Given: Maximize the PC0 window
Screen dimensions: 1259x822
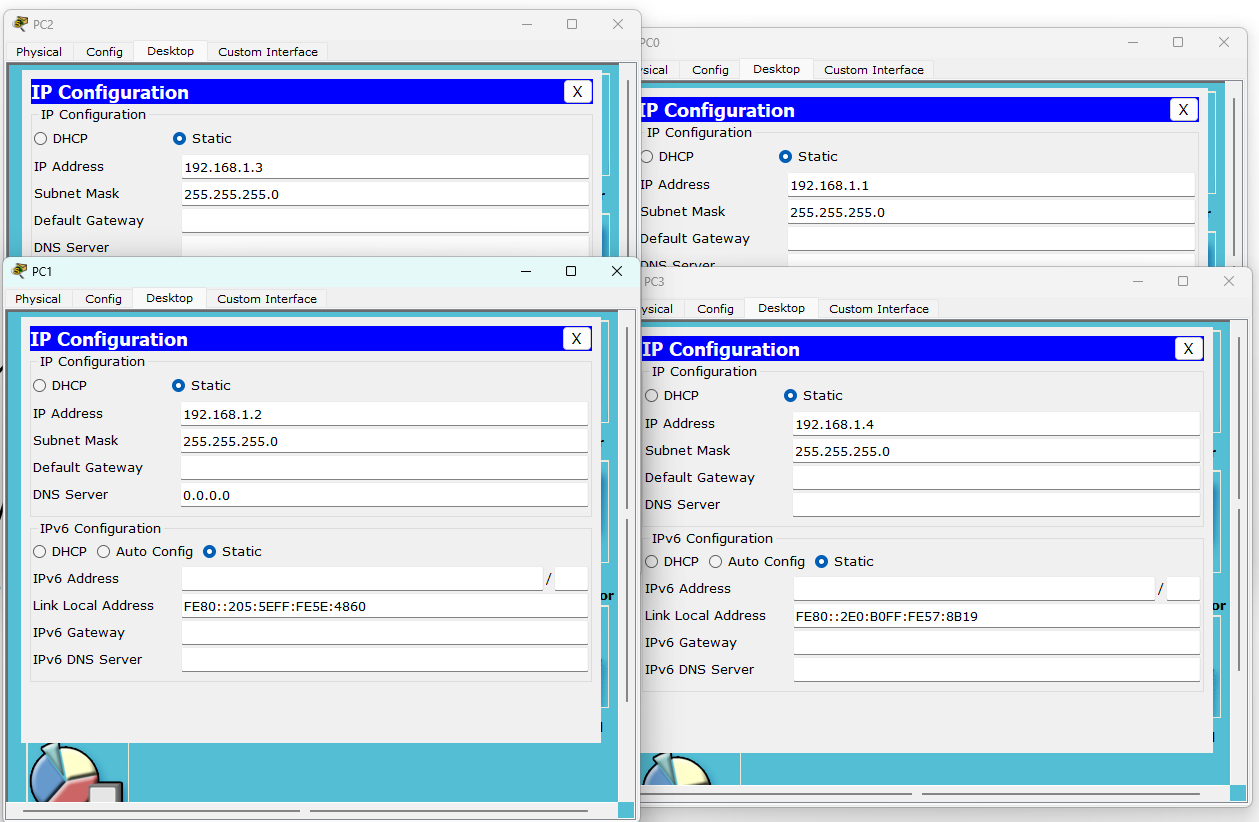Looking at the screenshot, I should coord(1178,42).
